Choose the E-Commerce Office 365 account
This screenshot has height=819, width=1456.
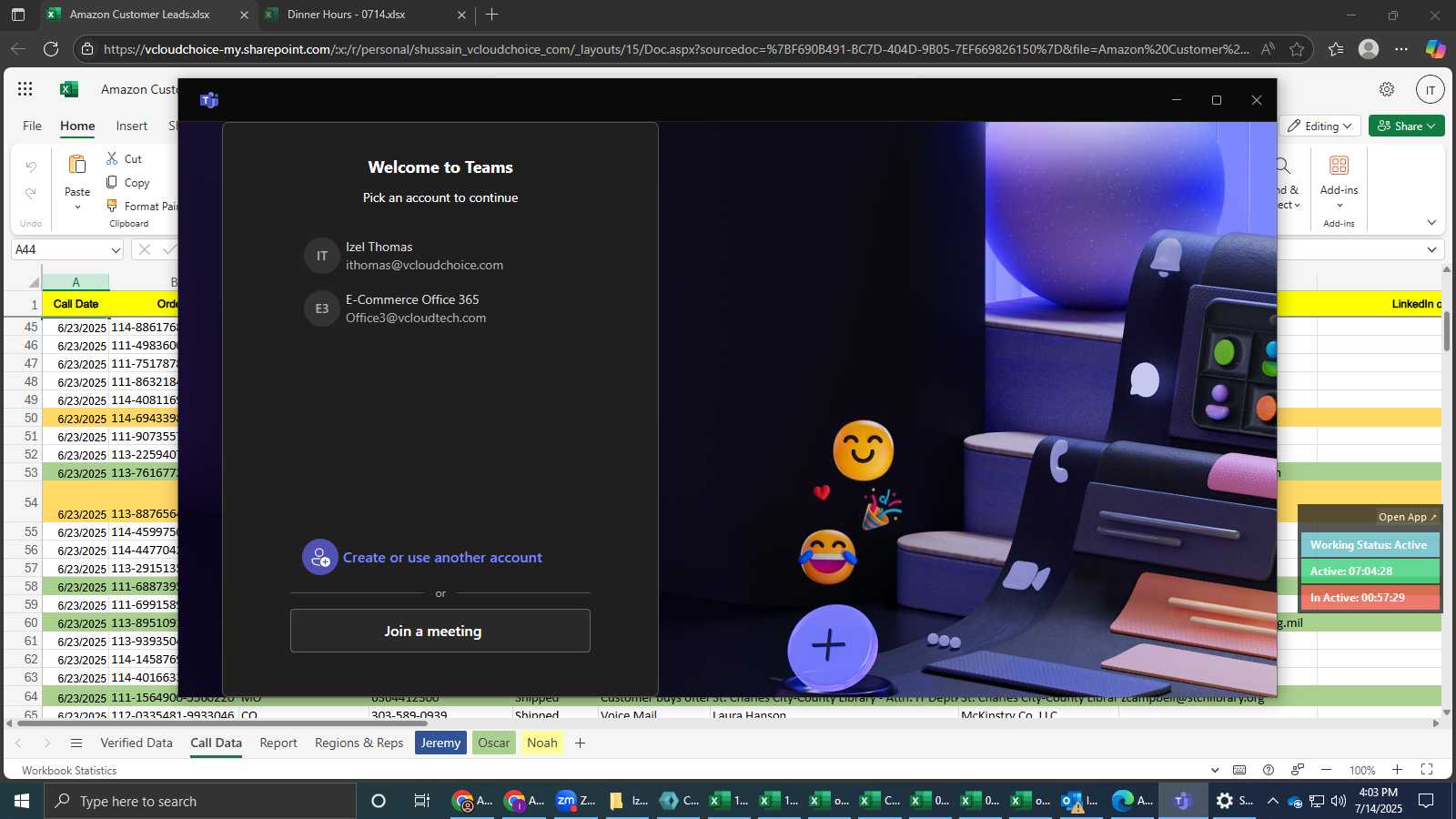tap(440, 308)
